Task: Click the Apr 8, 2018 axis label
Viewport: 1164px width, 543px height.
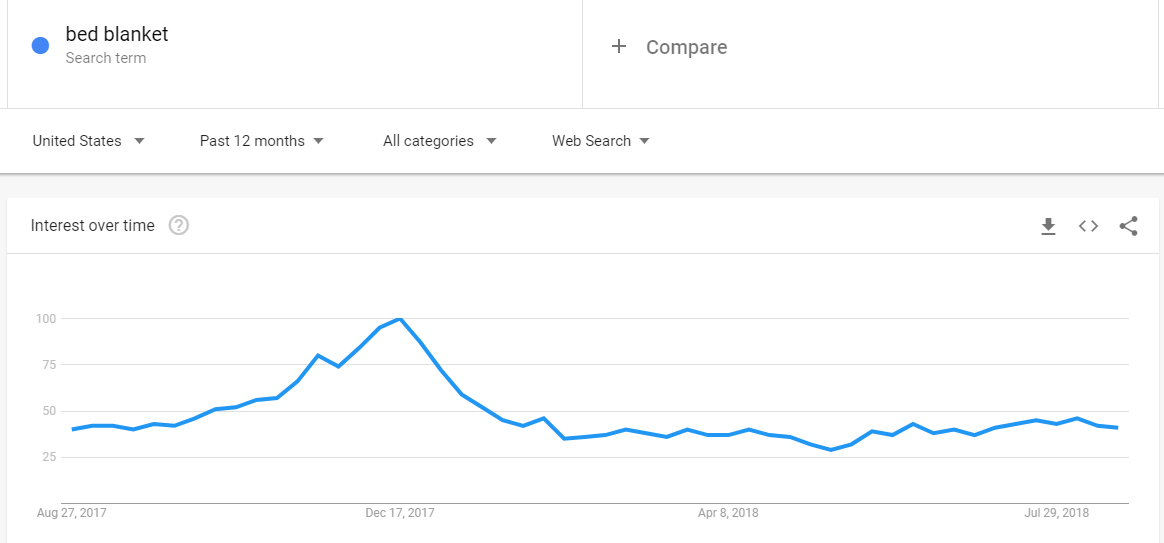Action: pos(728,513)
